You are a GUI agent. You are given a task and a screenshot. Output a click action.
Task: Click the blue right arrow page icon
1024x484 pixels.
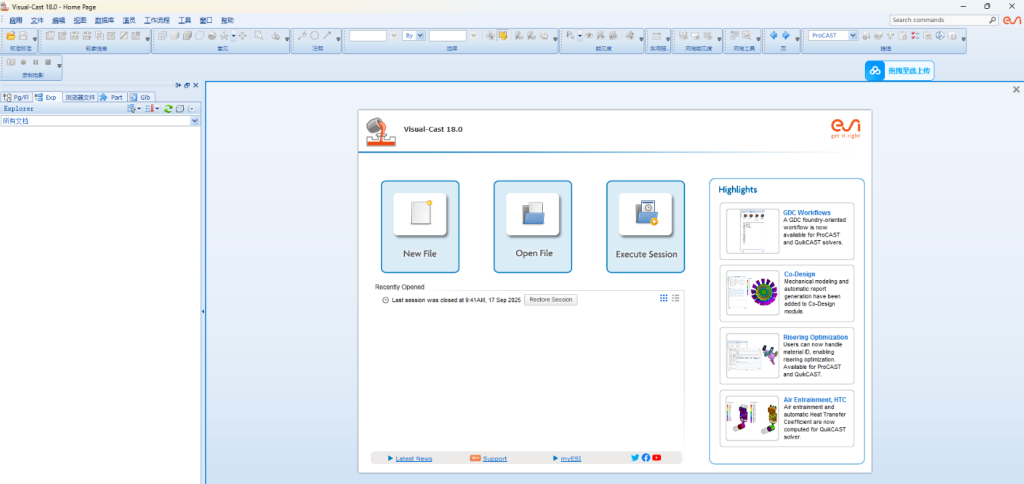[x=786, y=36]
